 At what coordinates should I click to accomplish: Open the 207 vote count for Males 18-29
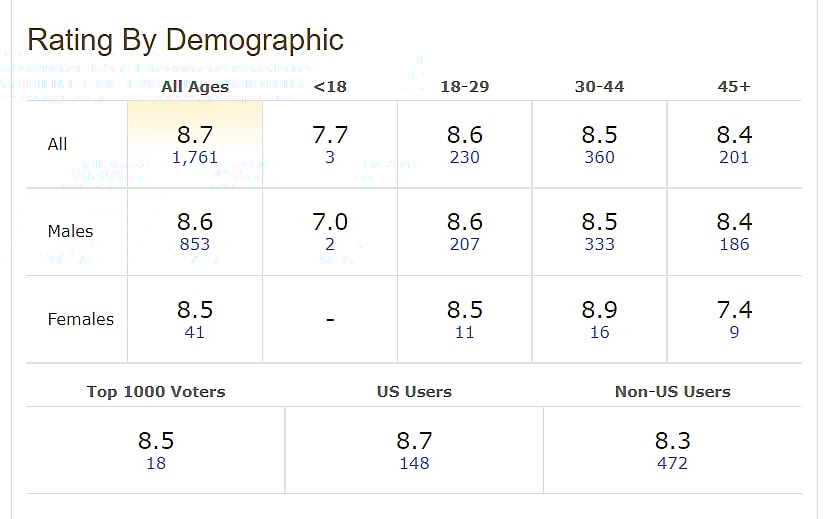(x=465, y=244)
